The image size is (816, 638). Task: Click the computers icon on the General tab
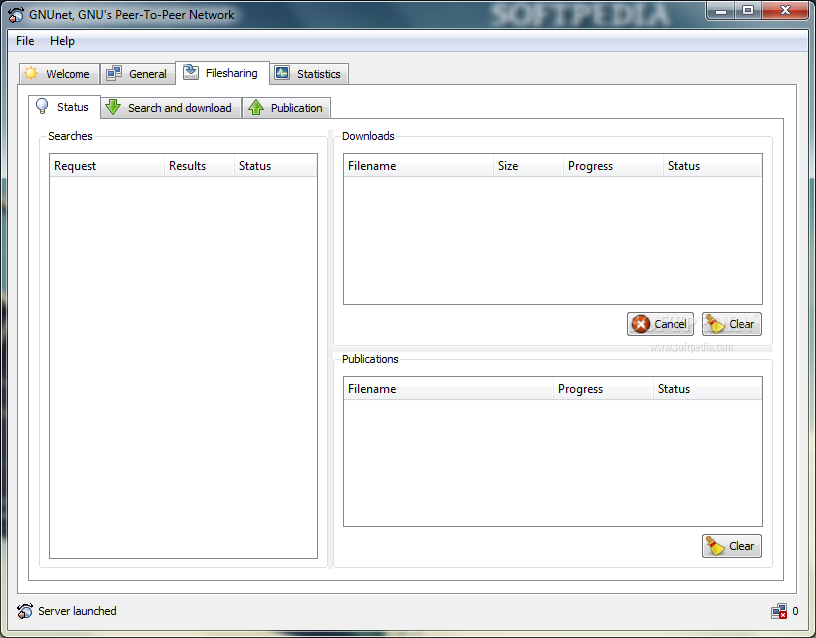[113, 73]
